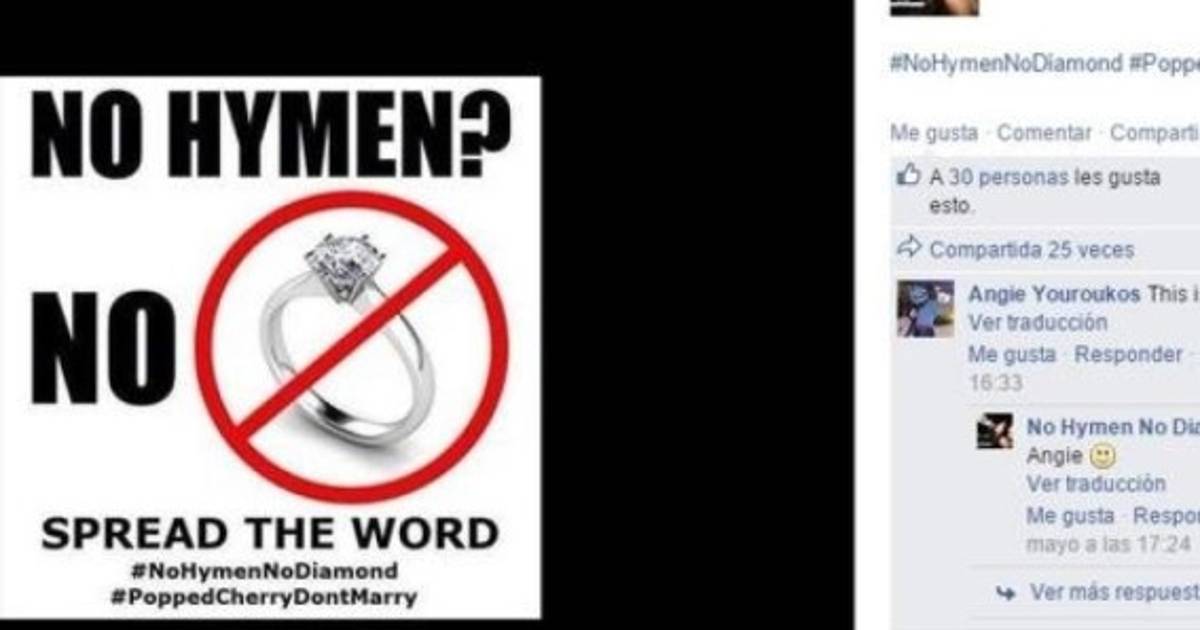Like Angie Youroukos's comment via Me gusta
Viewport: 1200px width, 630px height.
1012,354
